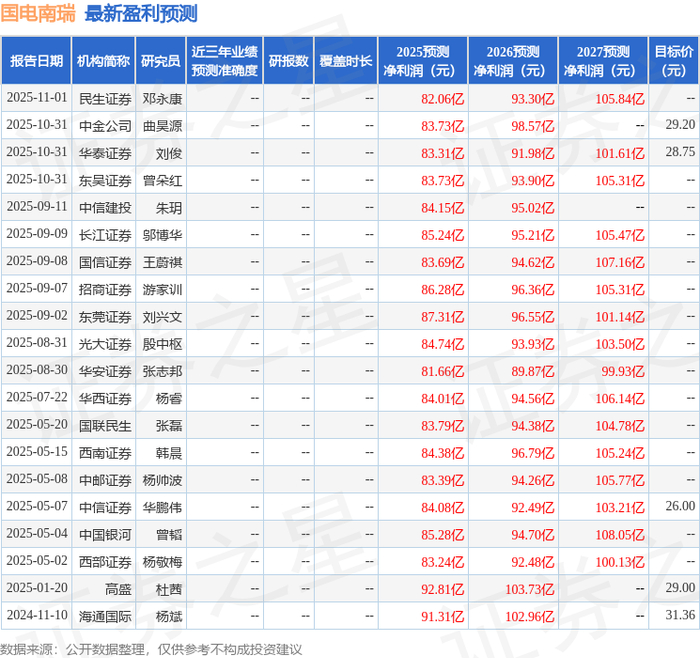Click the 101.61亿 forecast value

coord(620,153)
